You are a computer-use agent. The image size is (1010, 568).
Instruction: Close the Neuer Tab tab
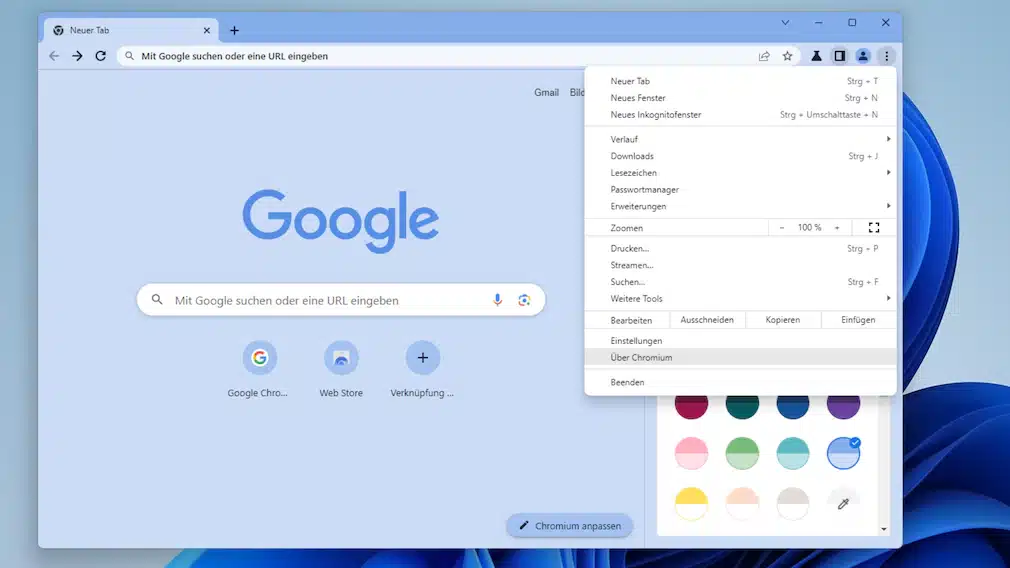207,30
